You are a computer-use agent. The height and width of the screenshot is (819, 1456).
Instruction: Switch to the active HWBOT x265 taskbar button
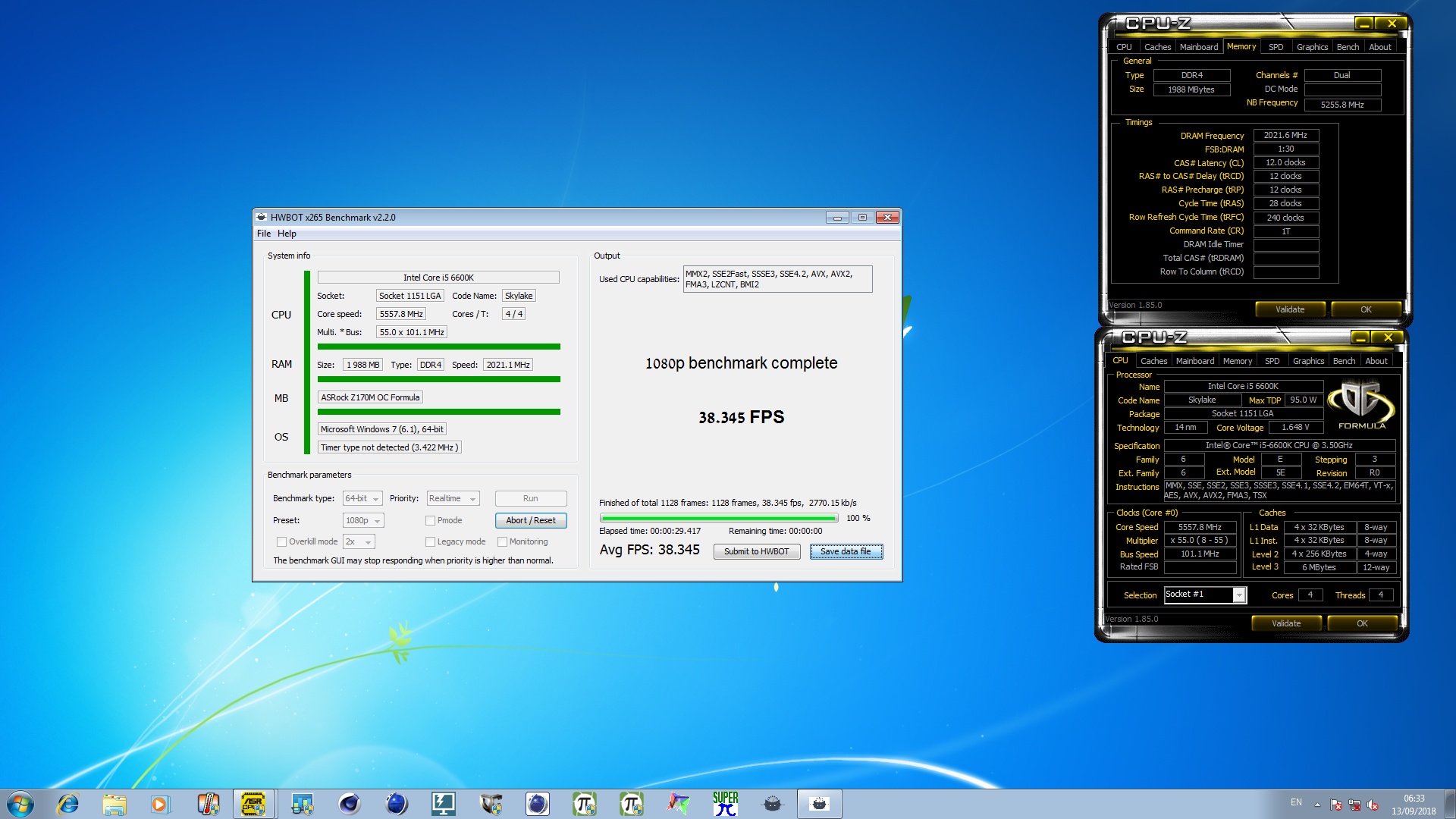pos(820,804)
